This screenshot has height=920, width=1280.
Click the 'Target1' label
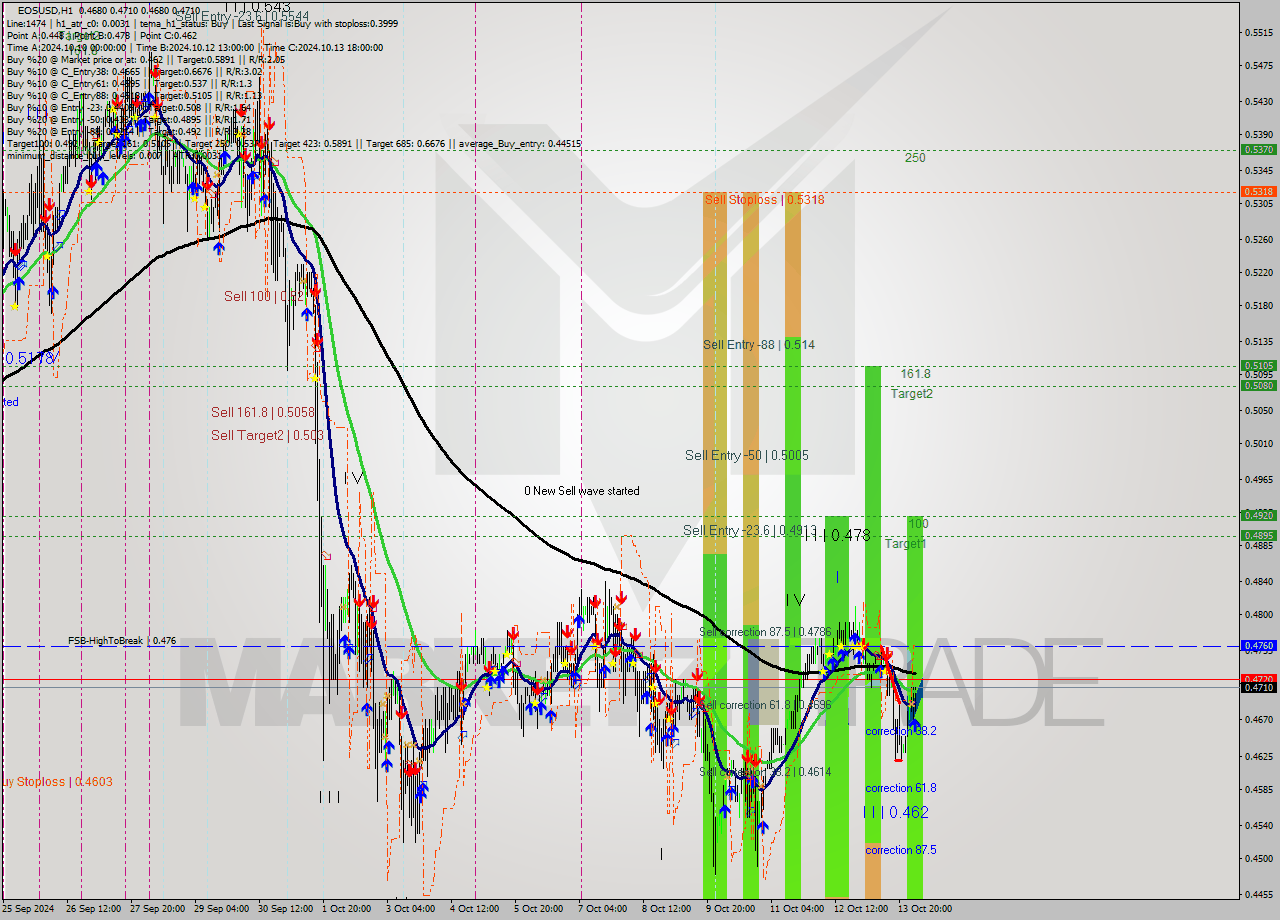(905, 543)
